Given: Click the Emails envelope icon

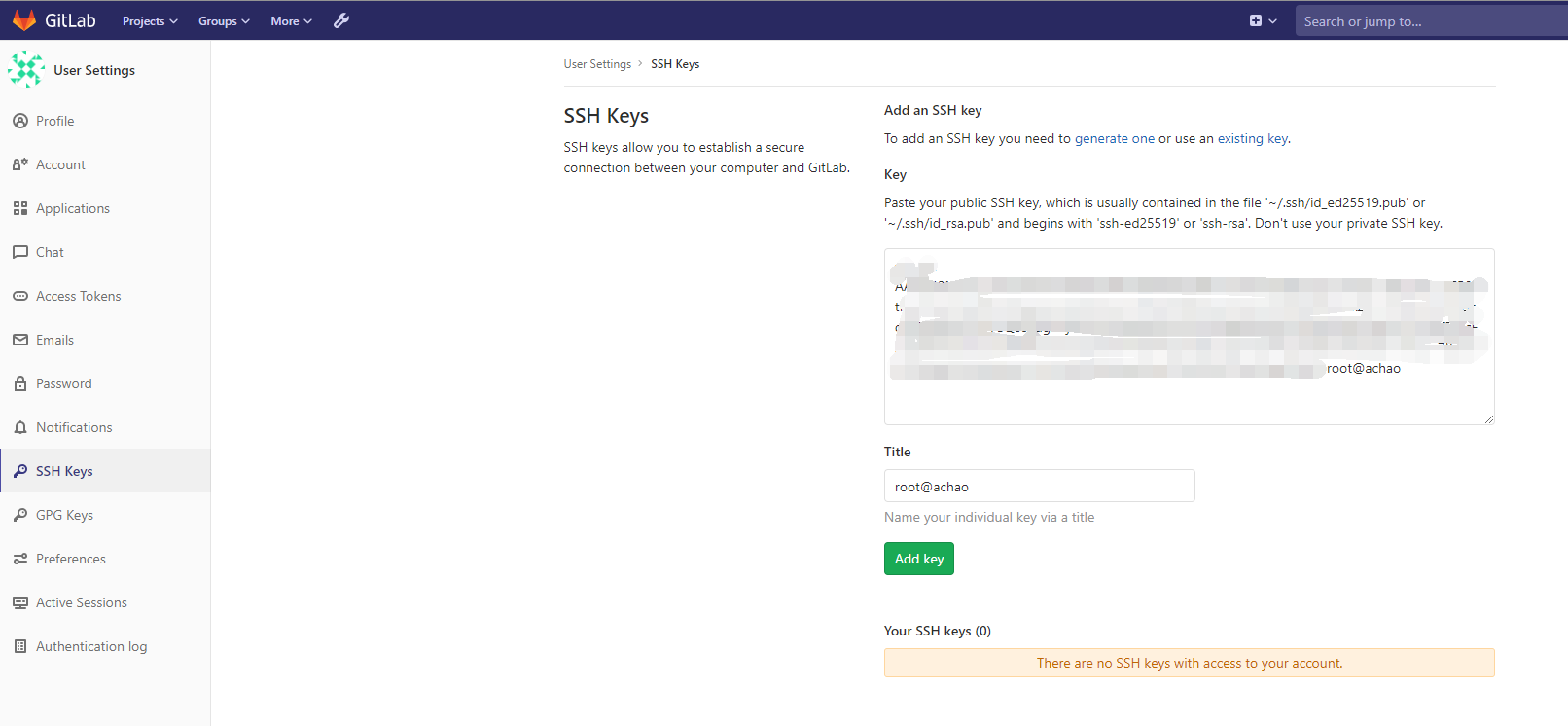Looking at the screenshot, I should [20, 340].
